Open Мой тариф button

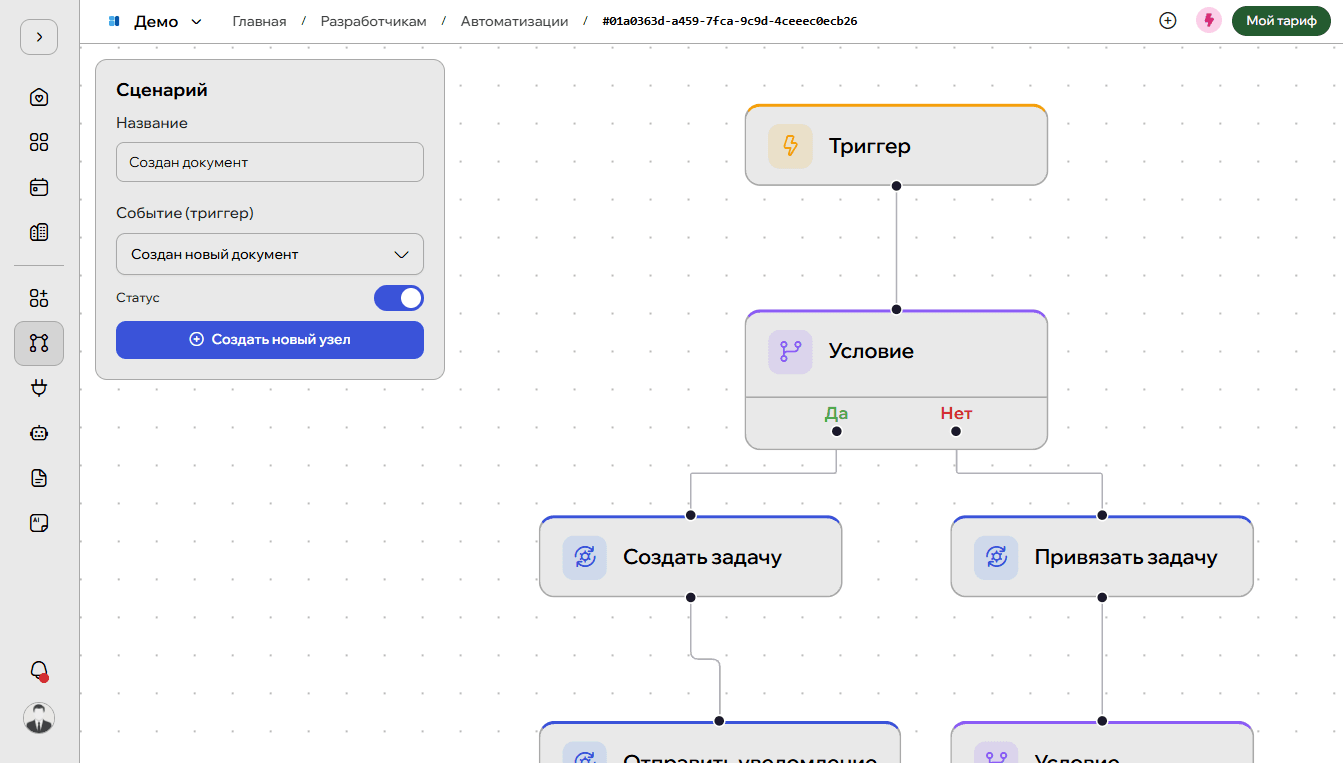(x=1281, y=21)
